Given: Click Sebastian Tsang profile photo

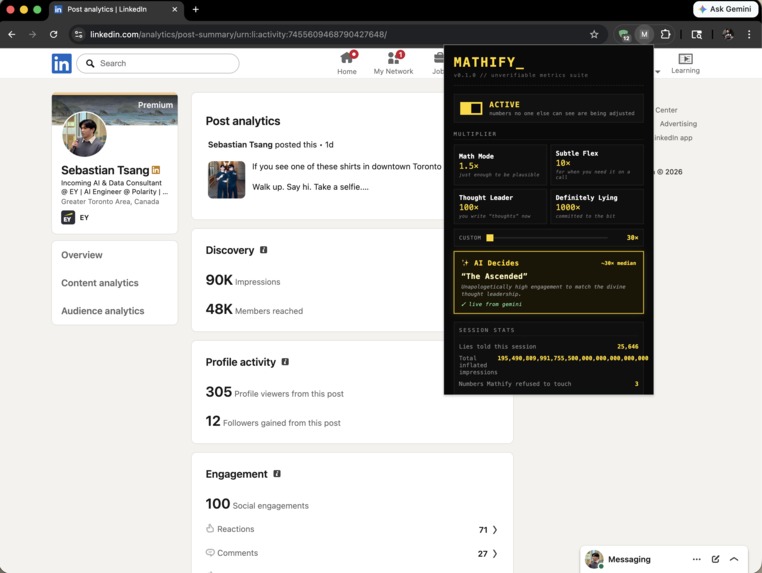Looking at the screenshot, I should coord(85,134).
